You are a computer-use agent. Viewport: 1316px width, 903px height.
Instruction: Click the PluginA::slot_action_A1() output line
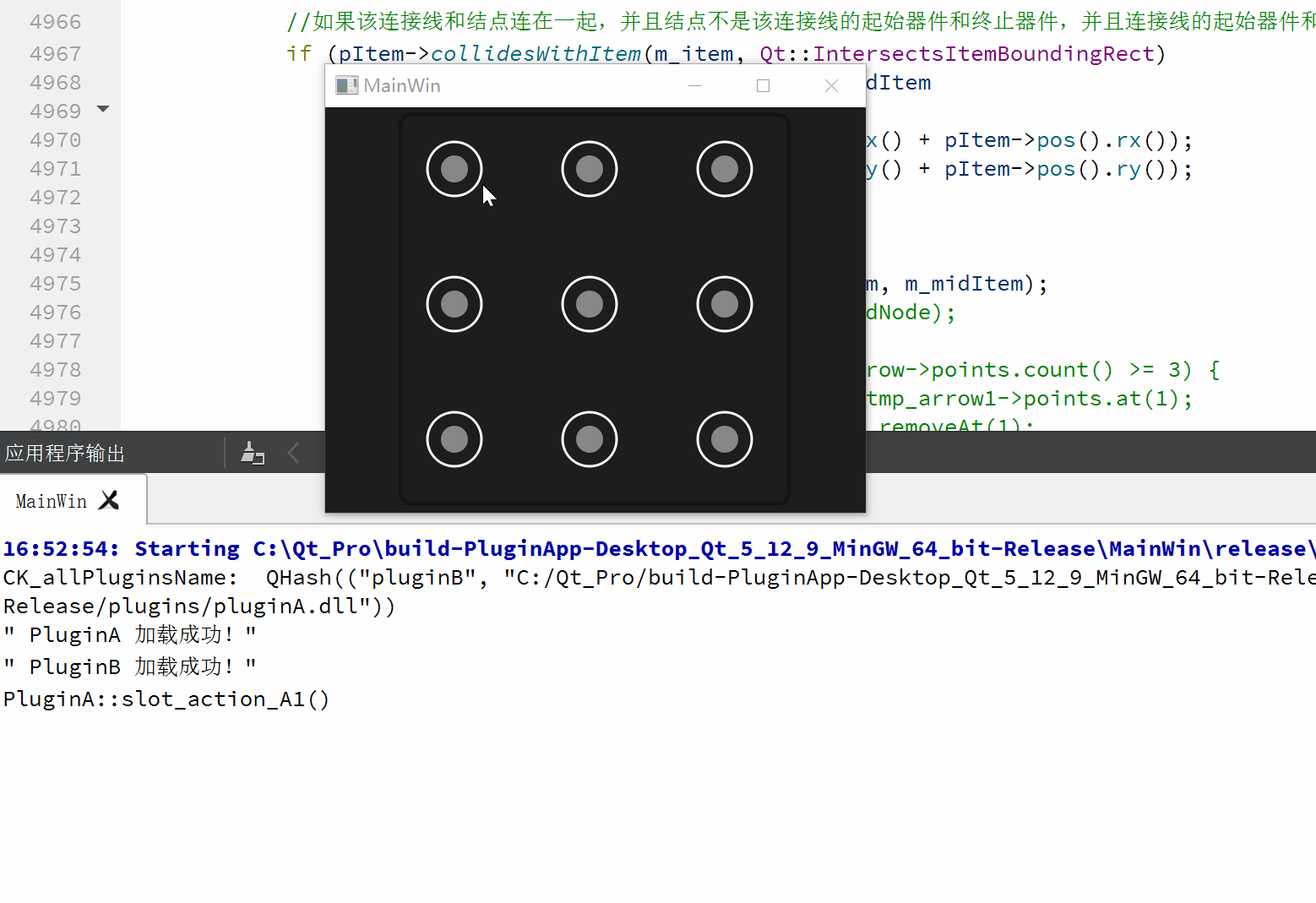[x=166, y=699]
